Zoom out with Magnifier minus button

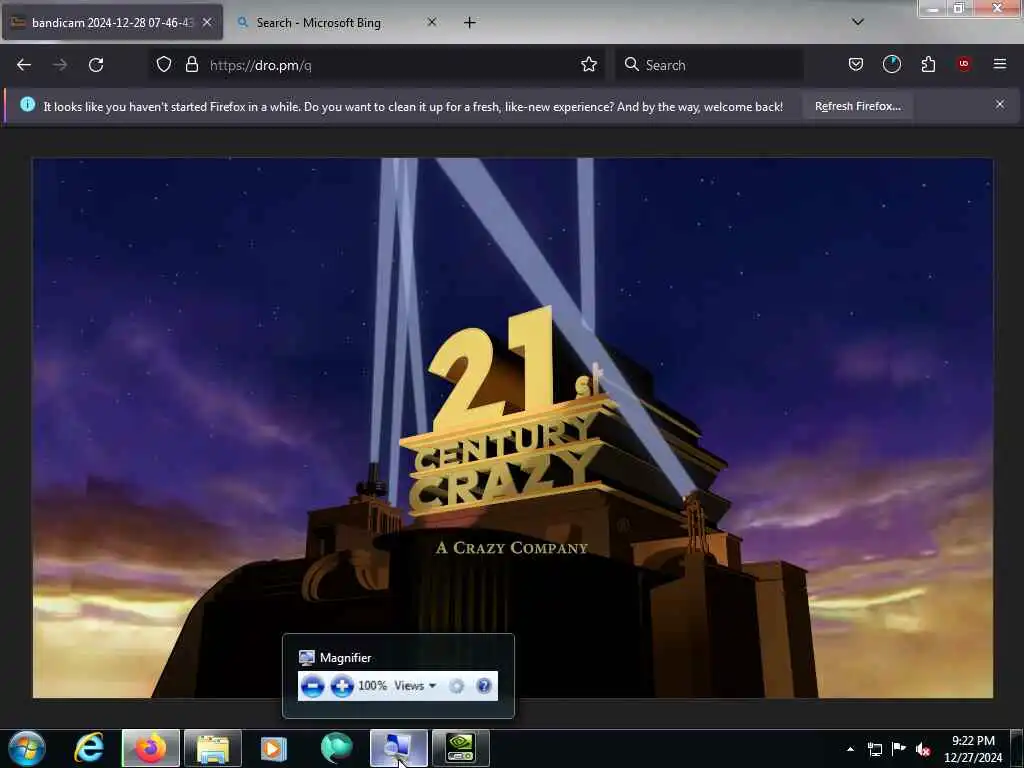click(x=313, y=686)
